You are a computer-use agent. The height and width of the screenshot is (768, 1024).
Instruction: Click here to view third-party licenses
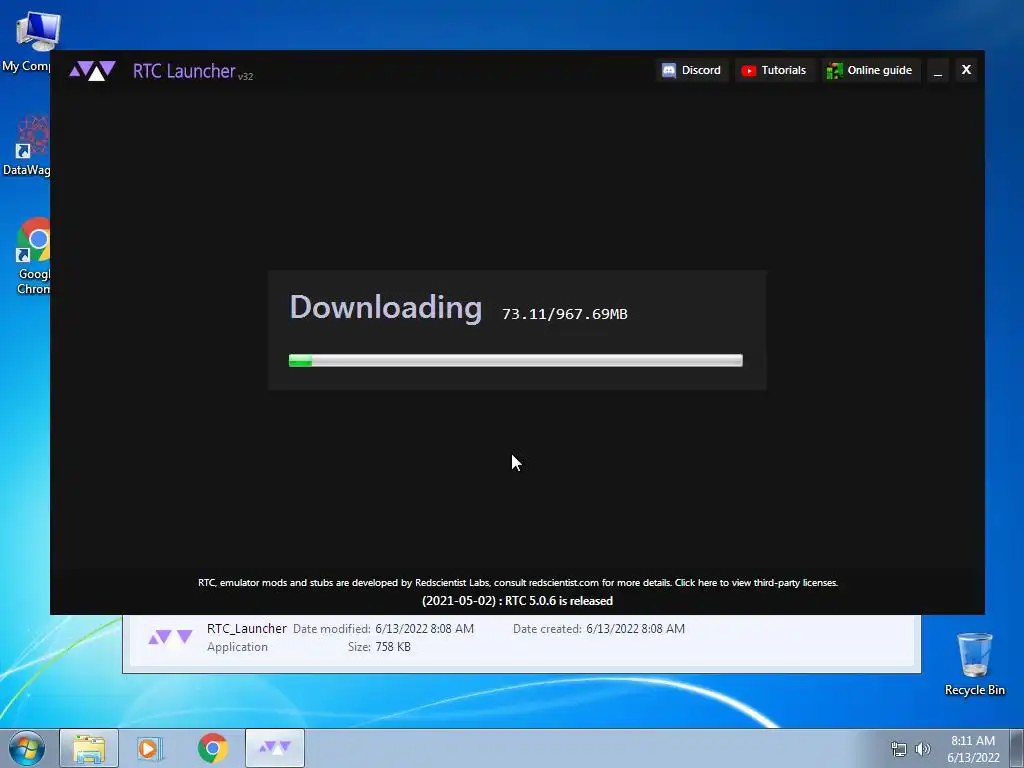[x=756, y=583]
